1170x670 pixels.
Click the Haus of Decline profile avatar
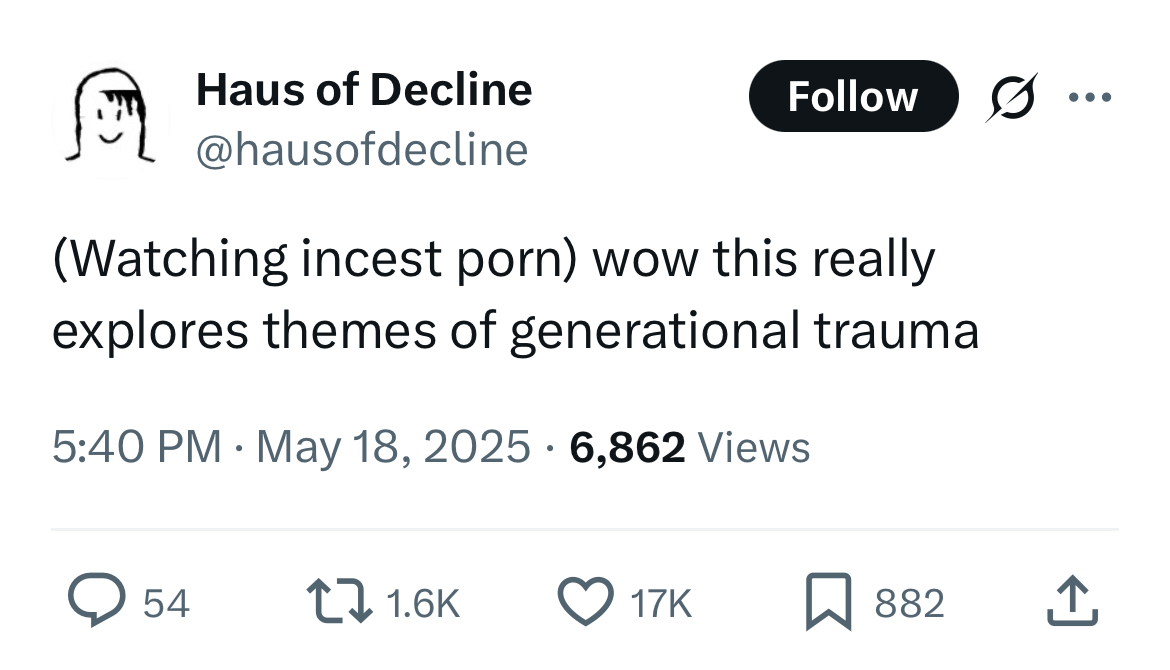[x=110, y=118]
